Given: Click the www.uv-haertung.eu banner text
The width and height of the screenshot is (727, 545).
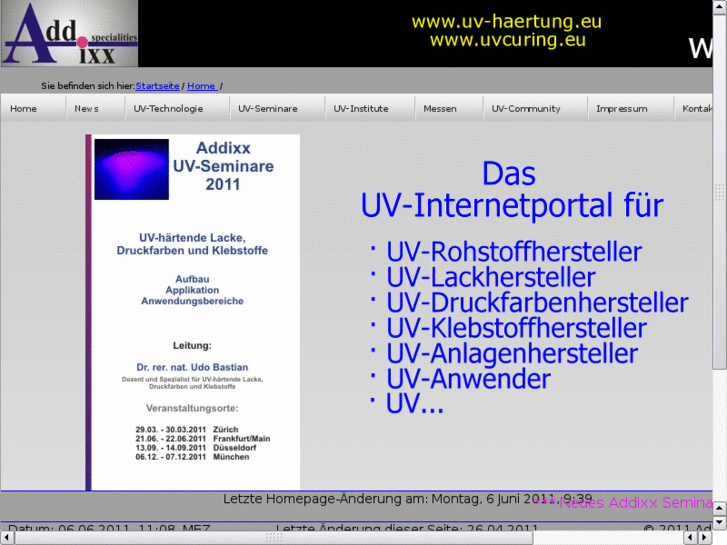Looking at the screenshot, I should 506,21.
